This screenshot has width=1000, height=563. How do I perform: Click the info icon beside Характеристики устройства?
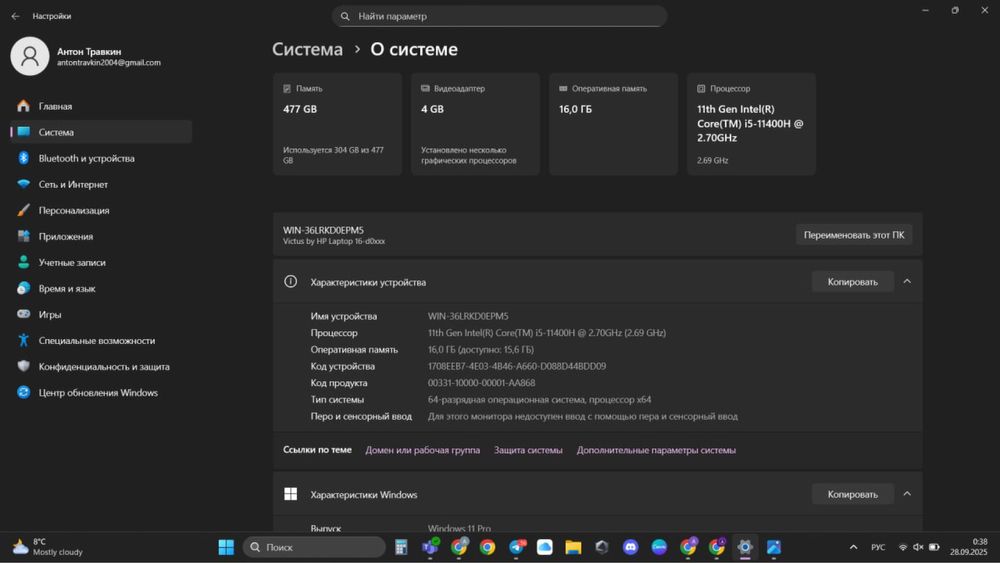(290, 281)
